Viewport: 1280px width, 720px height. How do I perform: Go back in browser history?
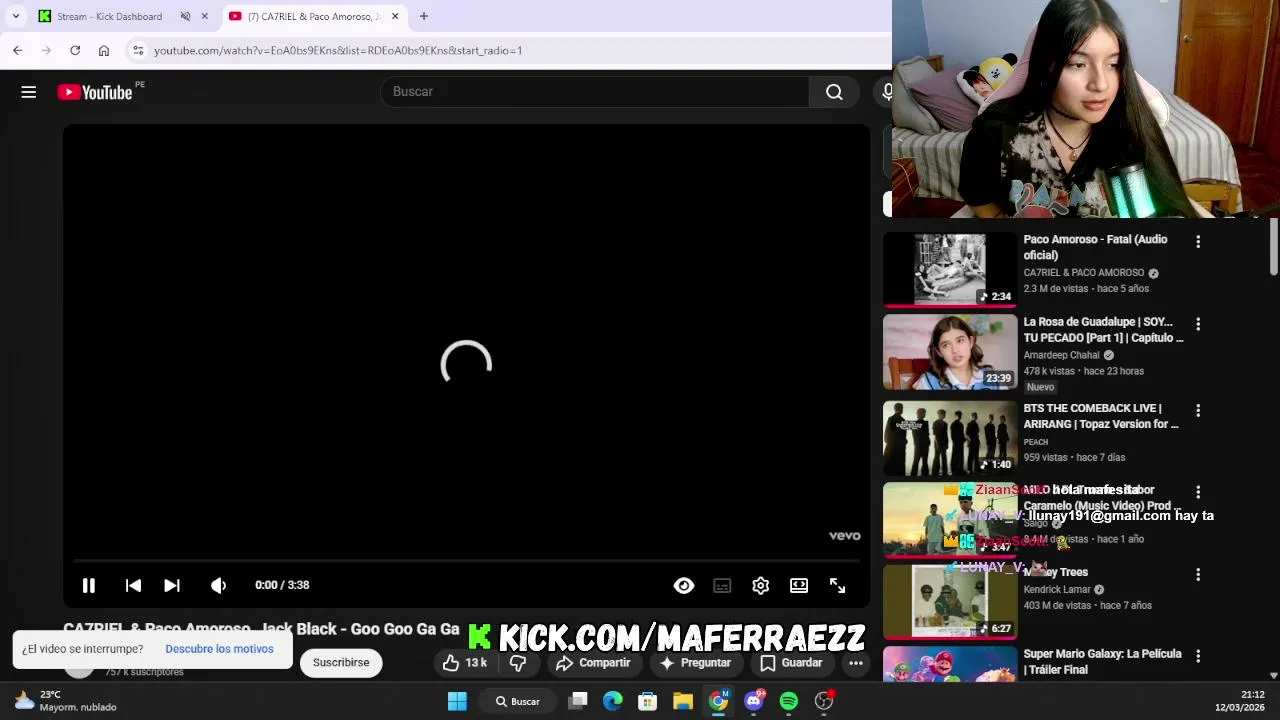(x=18, y=50)
